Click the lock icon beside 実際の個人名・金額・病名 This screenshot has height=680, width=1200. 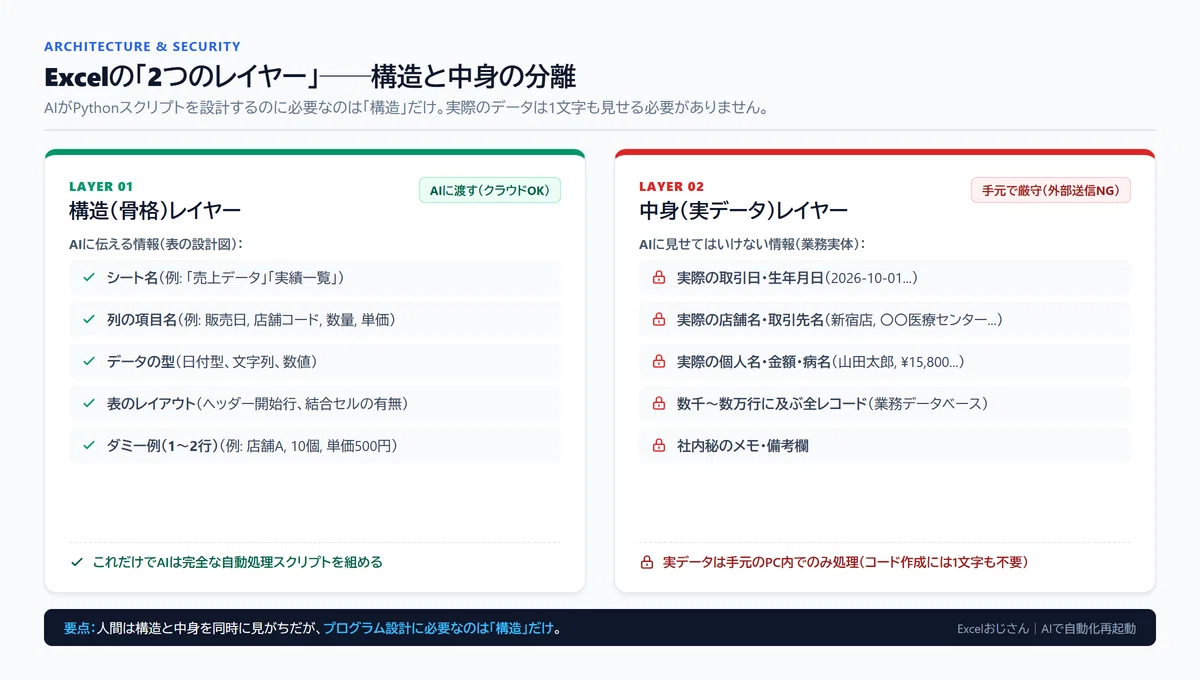tap(659, 361)
